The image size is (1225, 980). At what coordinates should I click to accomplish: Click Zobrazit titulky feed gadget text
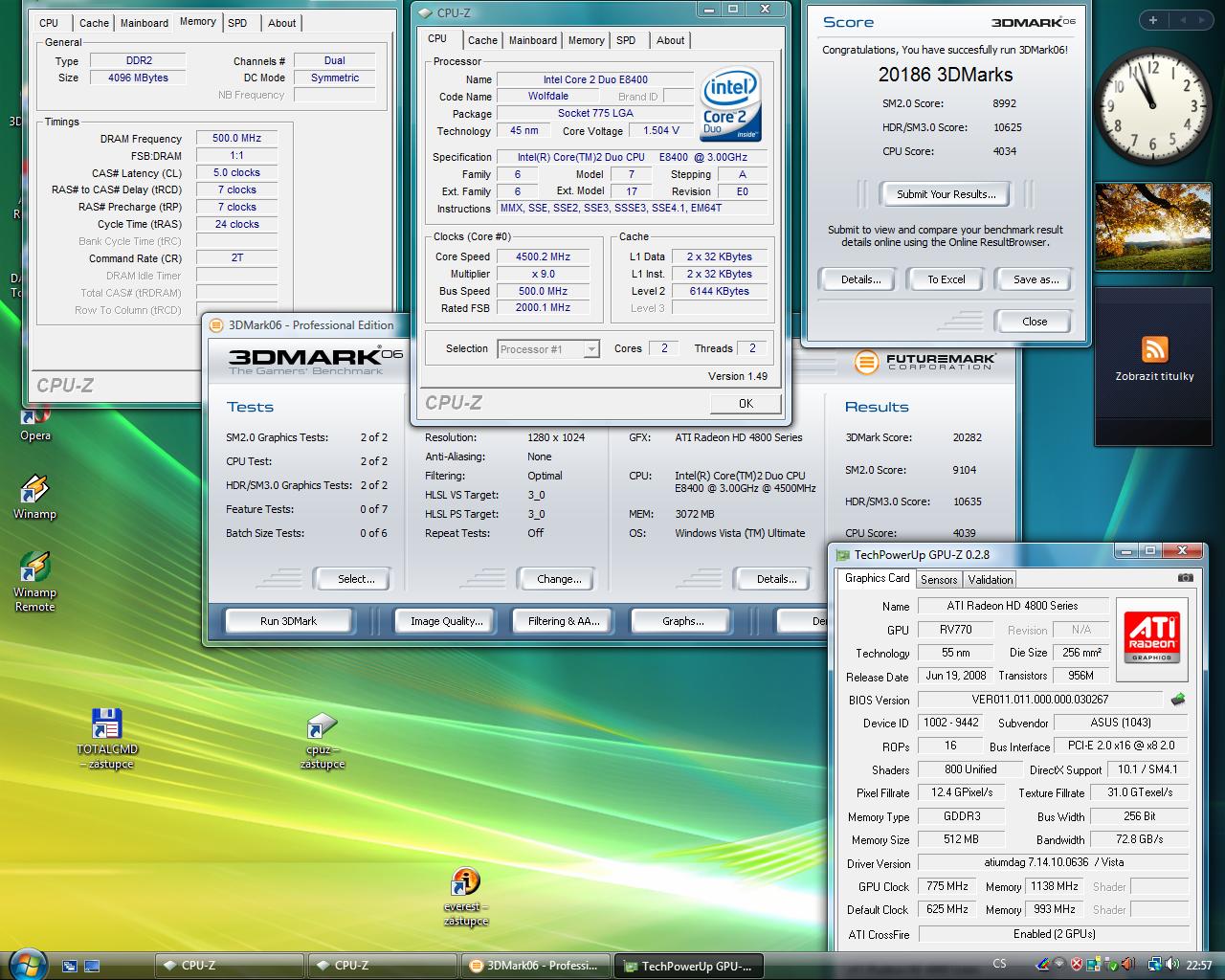(x=1154, y=376)
